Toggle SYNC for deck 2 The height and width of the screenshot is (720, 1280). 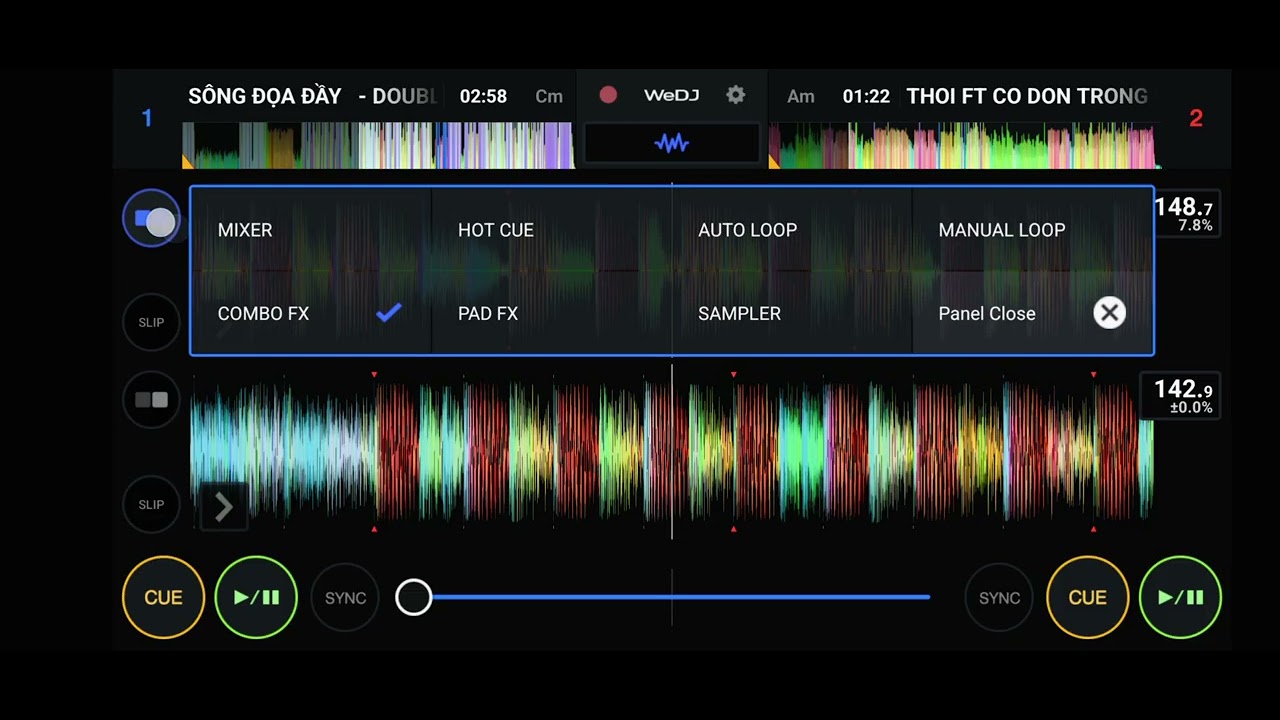(999, 598)
